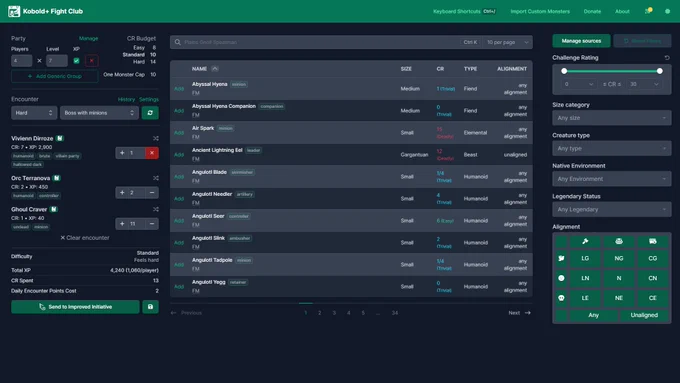Click the Players count input
680x383 pixels.
(x=22, y=61)
